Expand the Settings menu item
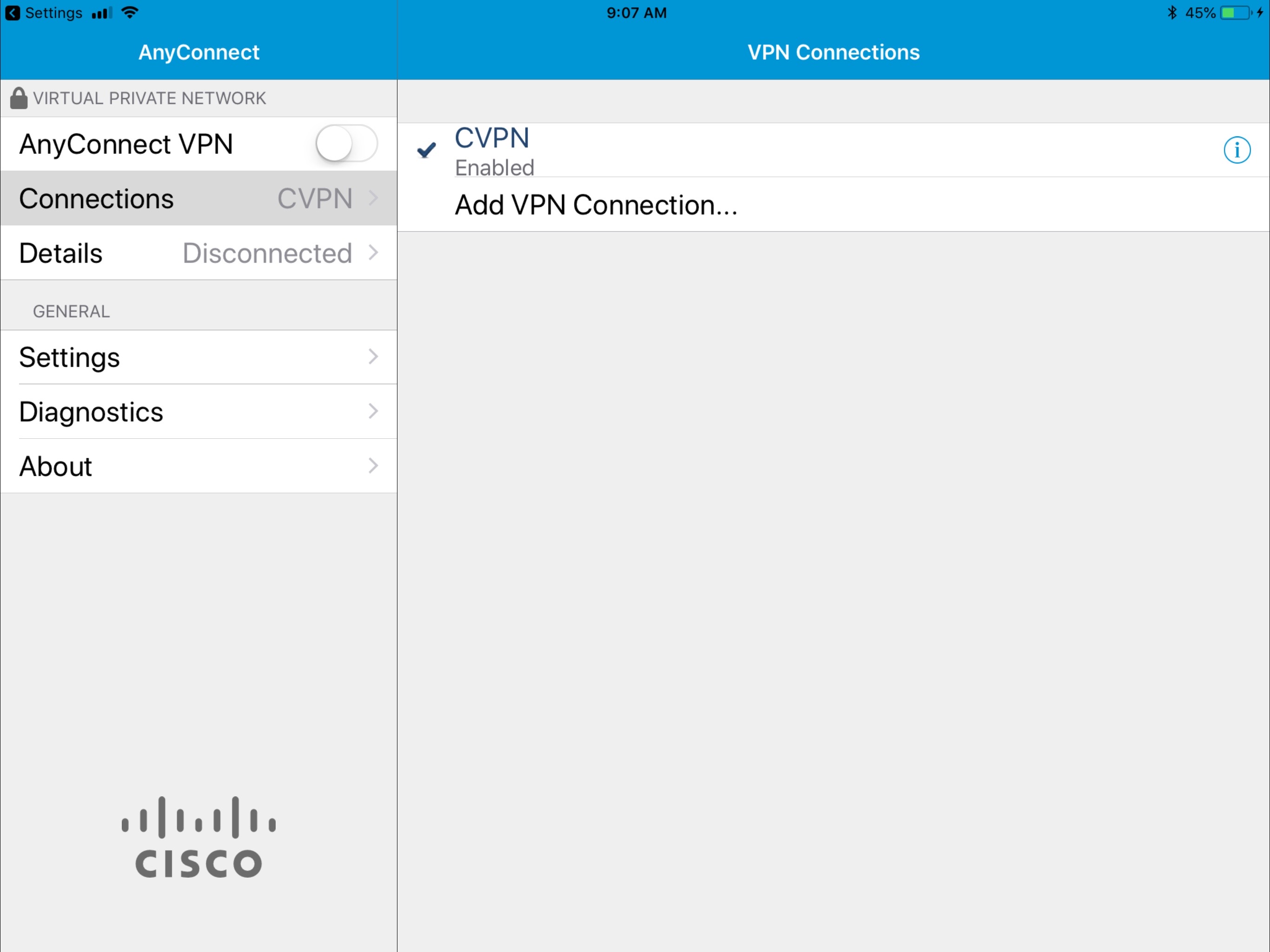The width and height of the screenshot is (1270, 952). (198, 356)
